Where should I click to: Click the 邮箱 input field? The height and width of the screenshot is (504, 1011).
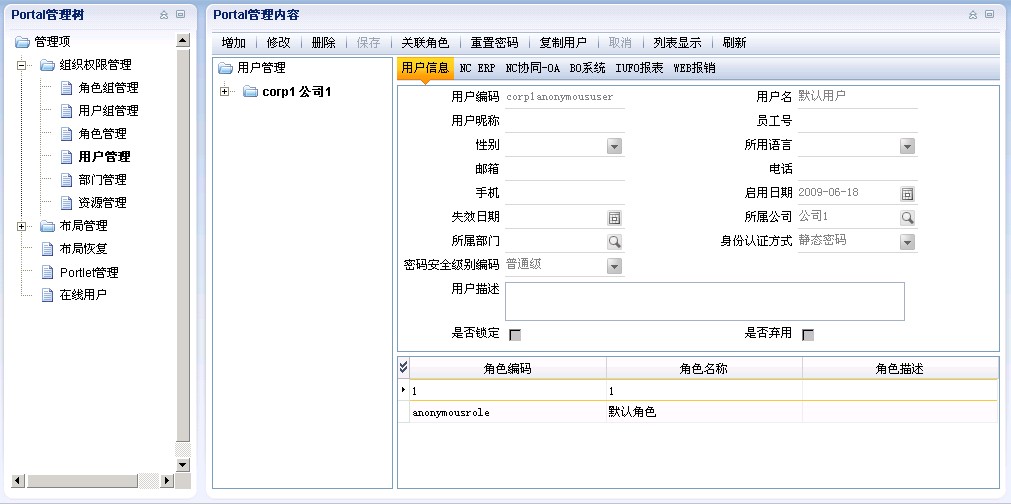pos(565,170)
